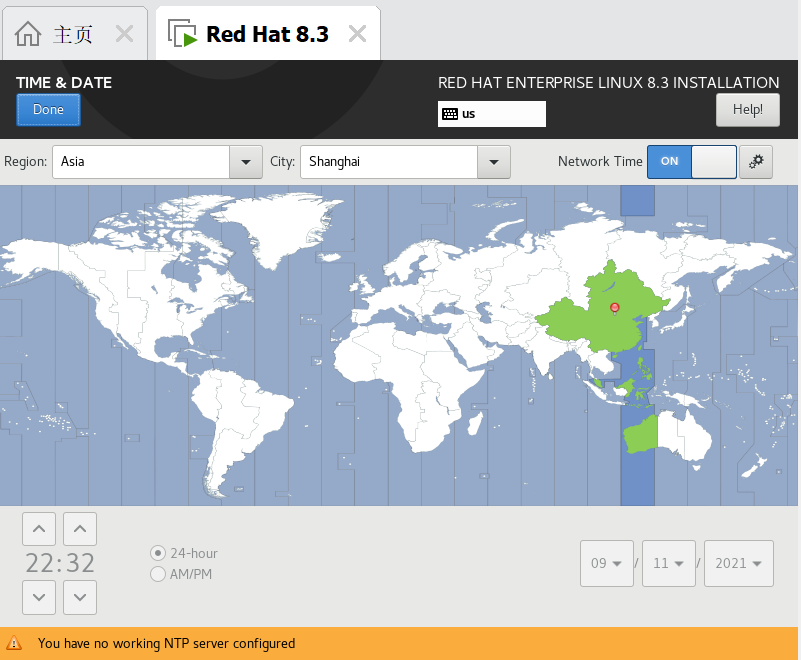This screenshot has height=660, width=801.
Task: Click the Done button
Action: tap(47, 110)
